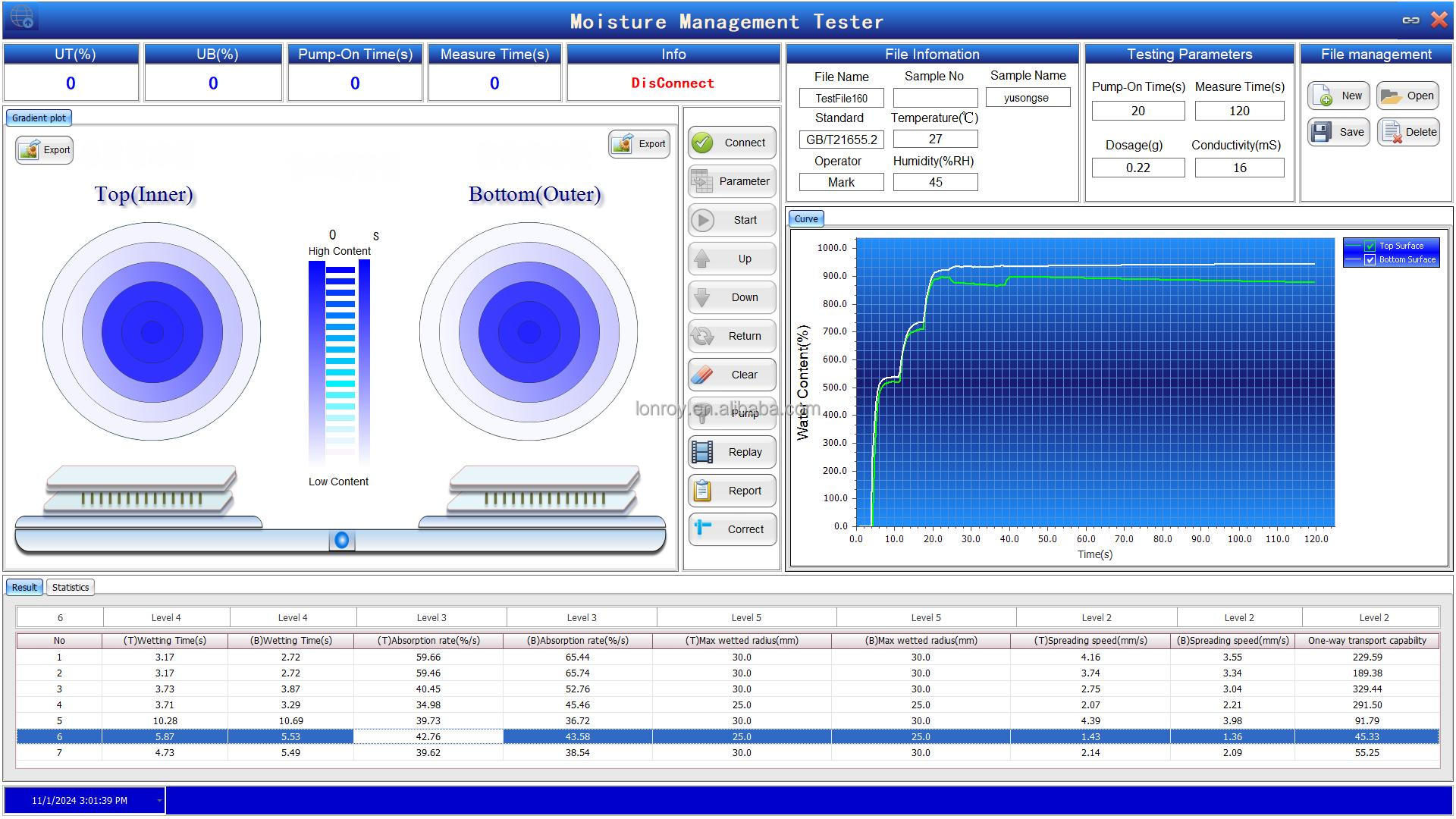Click the File Name field TestFile160
1456x819 pixels.
[841, 98]
